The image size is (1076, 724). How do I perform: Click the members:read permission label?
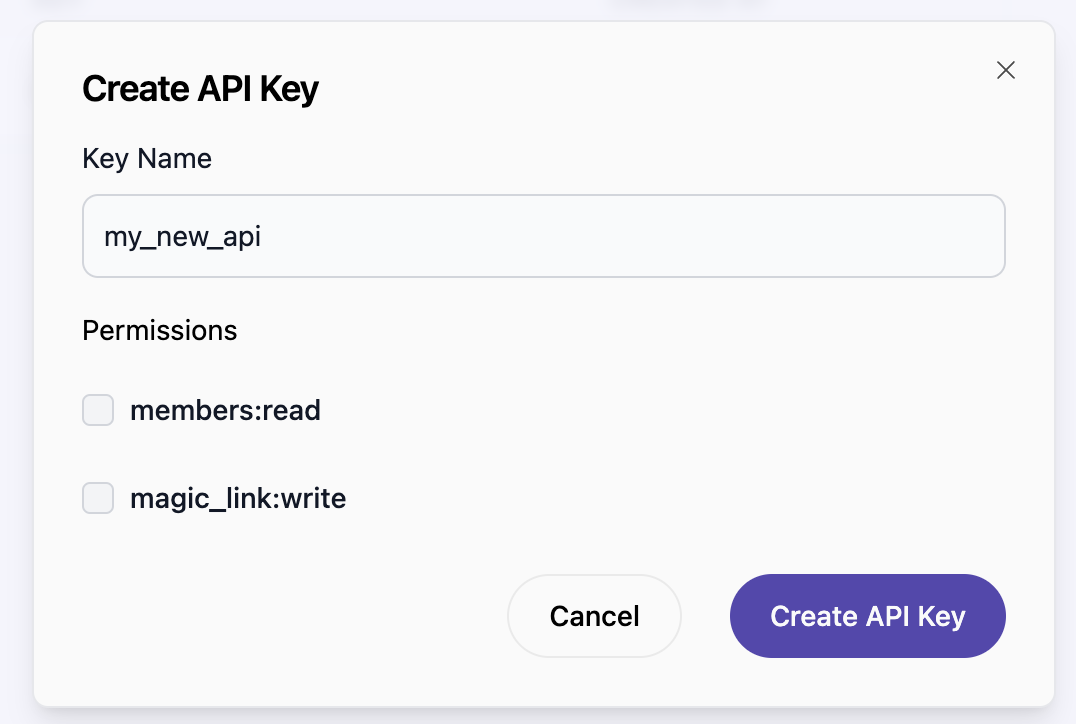225,410
